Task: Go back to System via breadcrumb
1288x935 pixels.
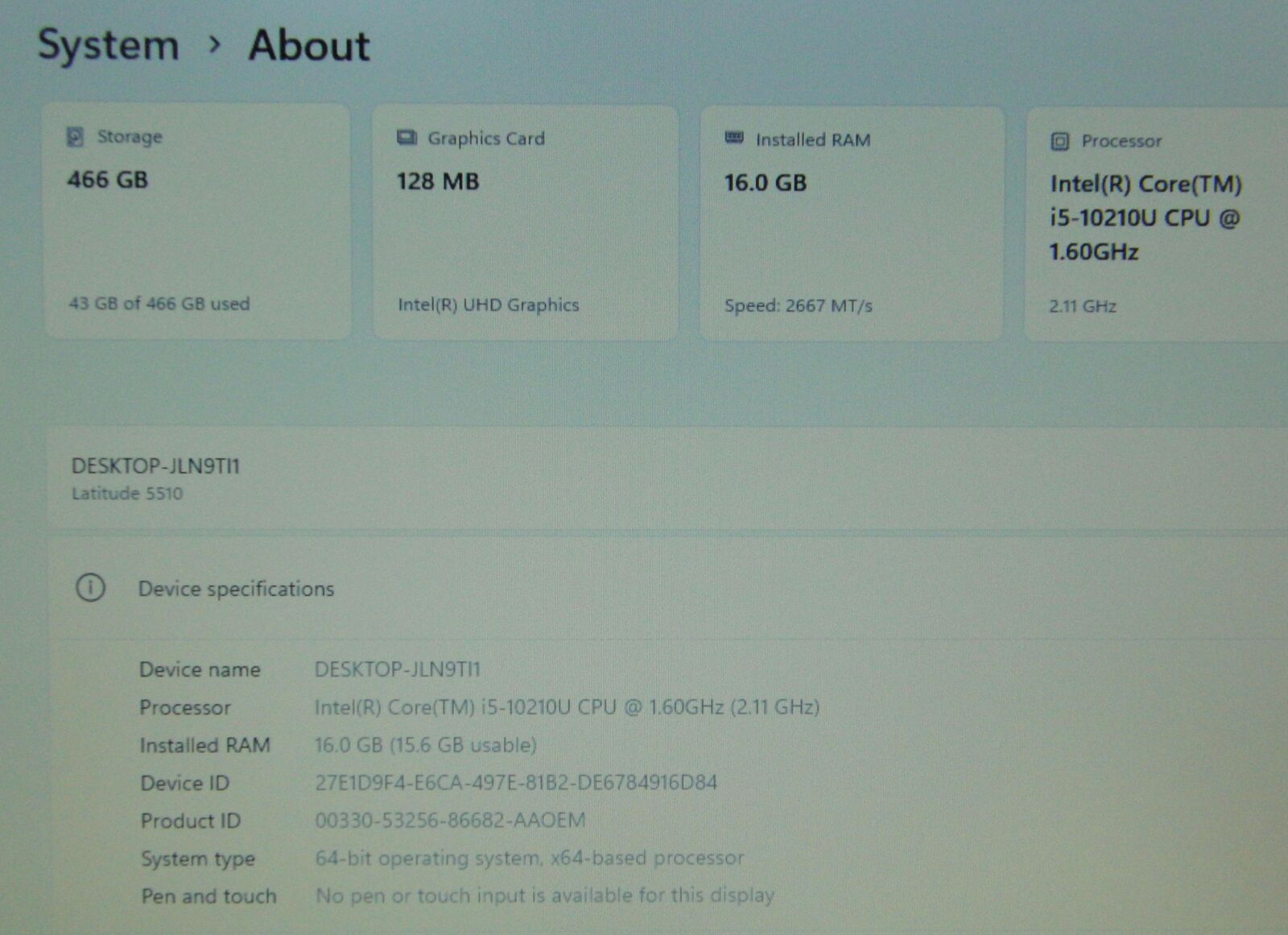Action: pyautogui.click(x=109, y=45)
